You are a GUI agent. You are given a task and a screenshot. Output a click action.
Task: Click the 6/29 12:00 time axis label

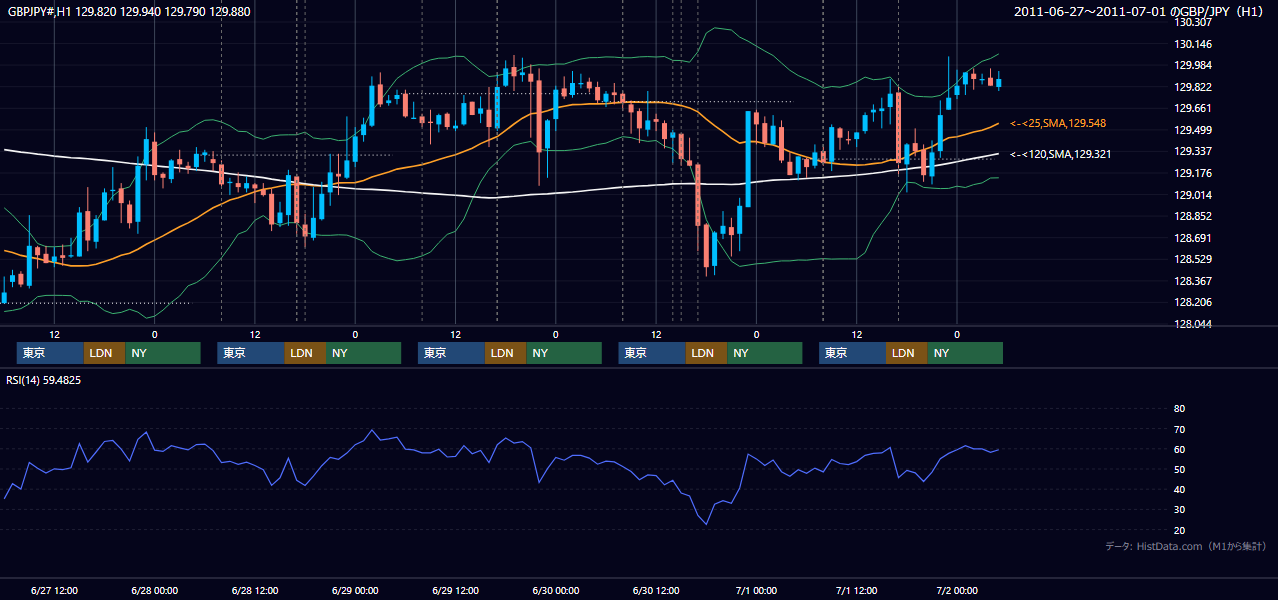tap(456, 590)
